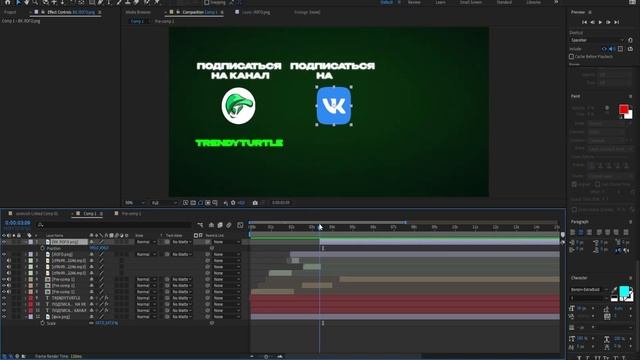Open the composition mini-flowchart icon in timeline

click(200, 225)
